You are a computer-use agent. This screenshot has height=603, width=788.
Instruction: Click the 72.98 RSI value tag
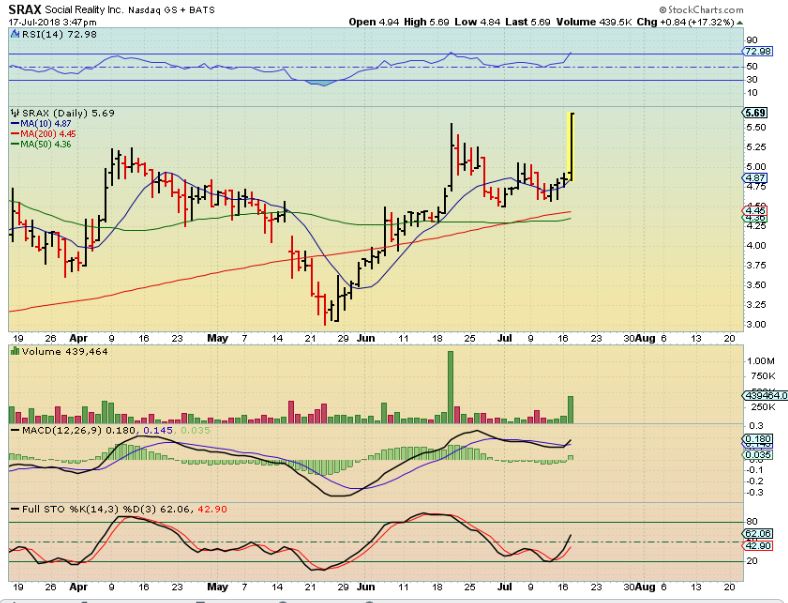click(758, 51)
